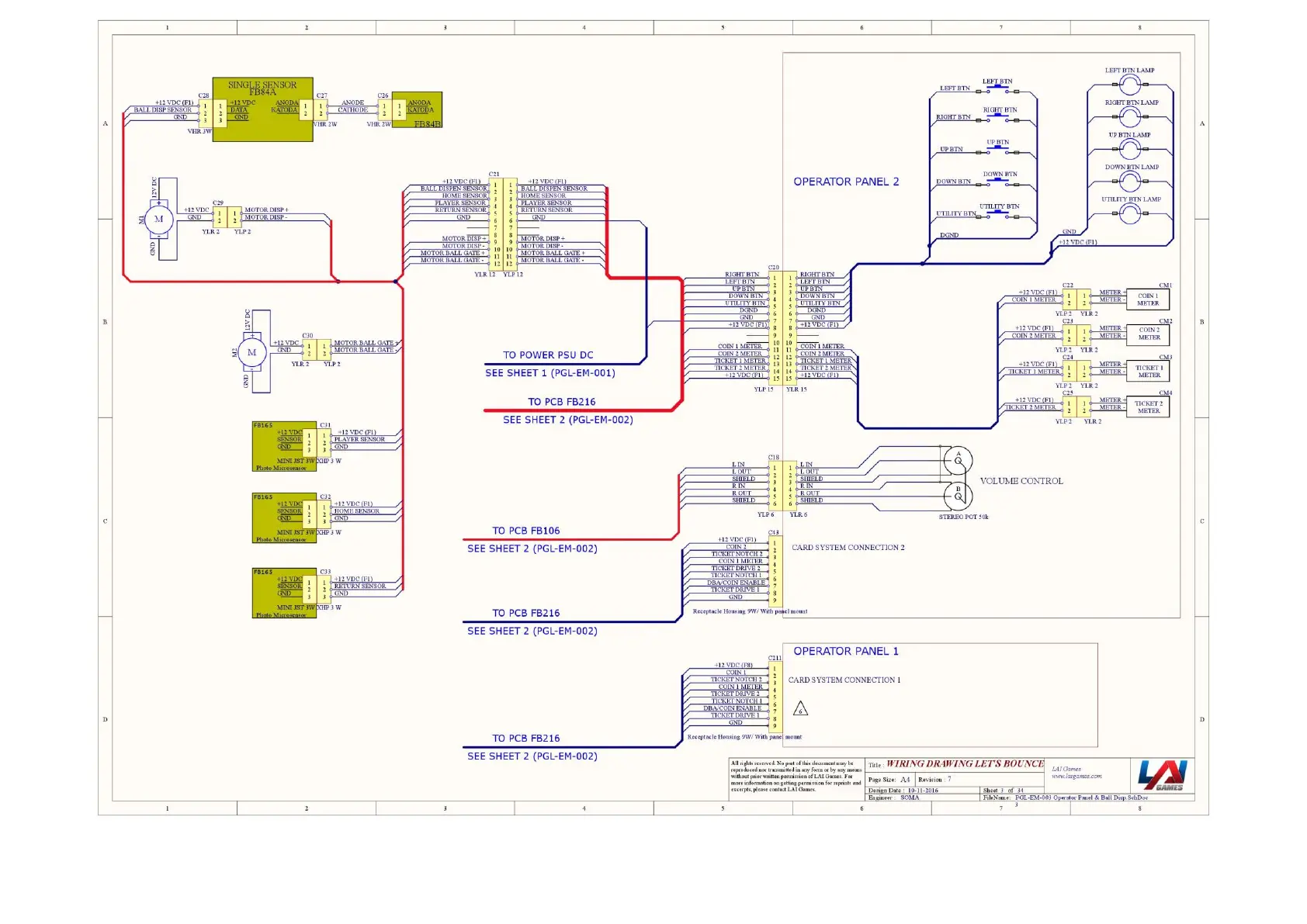Click the 15-pin connector labelled C20
This screenshot has width=1307, height=924.
[x=782, y=327]
